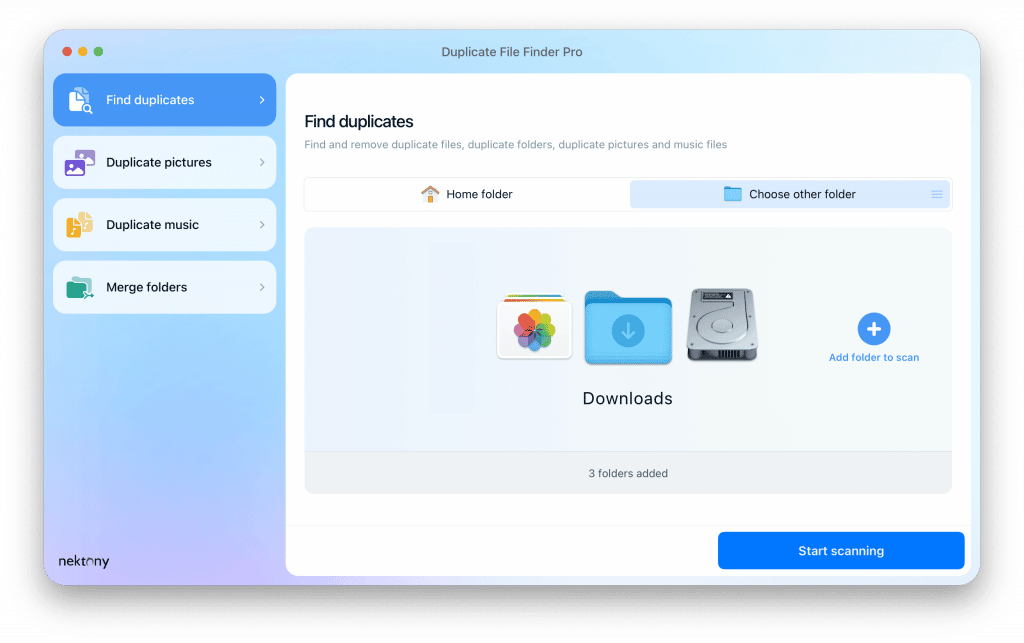Image resolution: width=1024 pixels, height=643 pixels.
Task: Click the nektony logo
Action: (x=84, y=561)
